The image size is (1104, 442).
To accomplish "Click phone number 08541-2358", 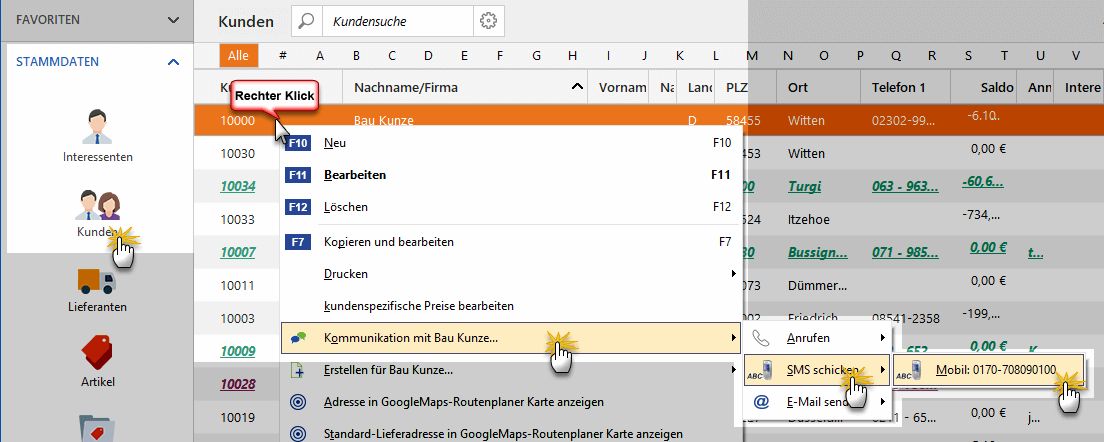I will pyautogui.click(x=905, y=318).
